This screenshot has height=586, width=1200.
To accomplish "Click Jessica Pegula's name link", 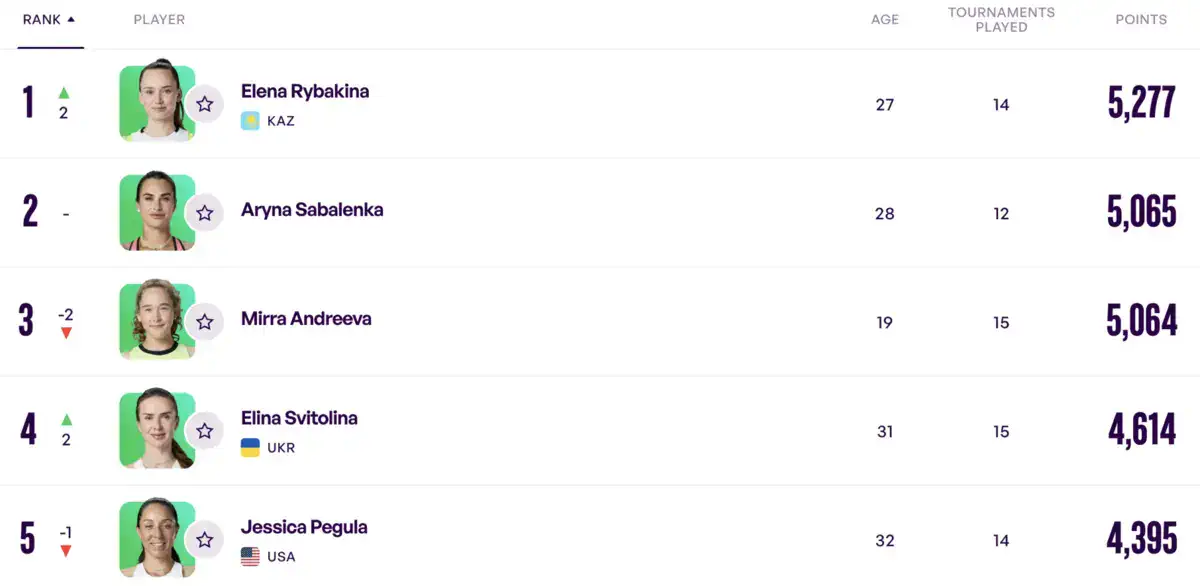I will point(304,527).
